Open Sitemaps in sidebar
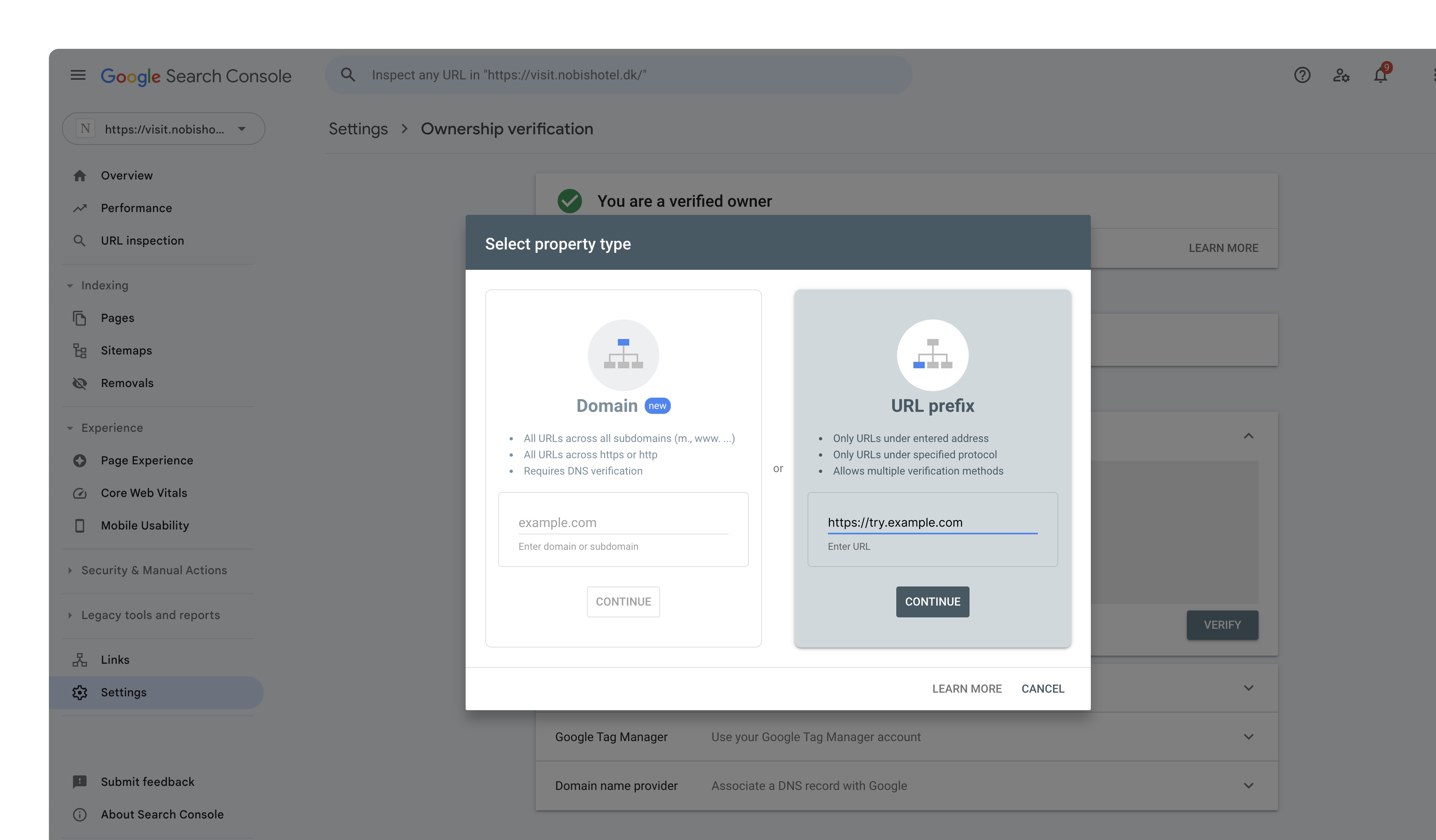 [x=127, y=350]
